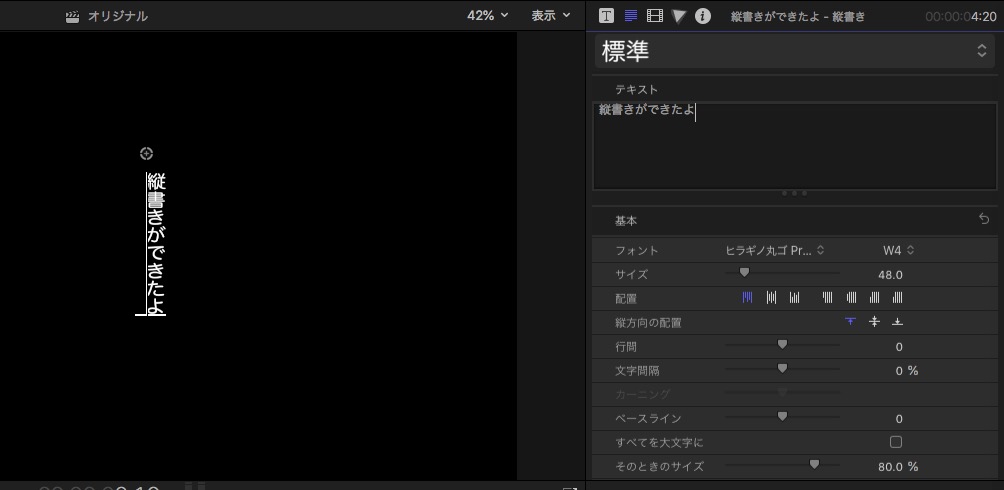The image size is (1004, 490).
Task: Click the clapperboard icon beside オリジナル
Action: pos(72,17)
